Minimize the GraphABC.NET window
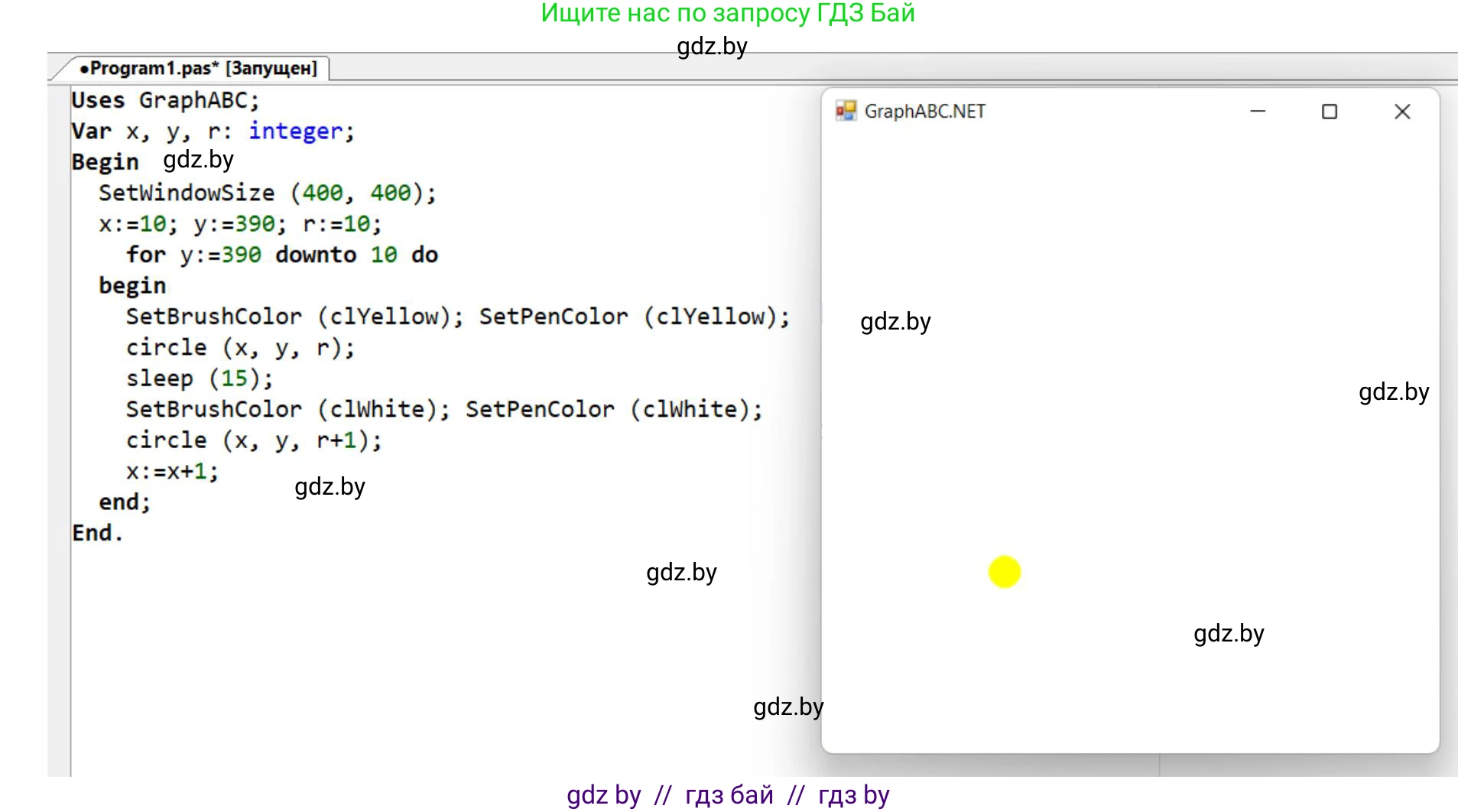The image size is (1458, 812). pyautogui.click(x=1258, y=112)
